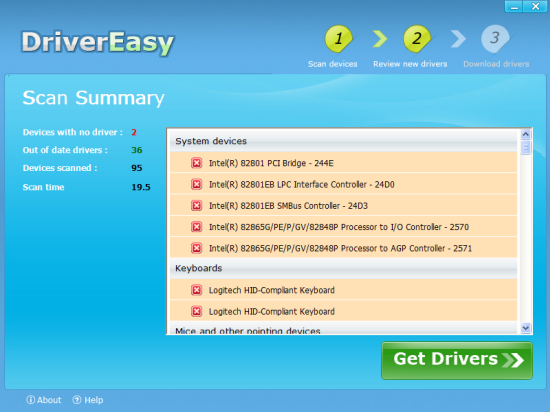Click red X icon of first Logitech keyboard
Image resolution: width=550 pixels, height=412 pixels.
click(x=196, y=290)
